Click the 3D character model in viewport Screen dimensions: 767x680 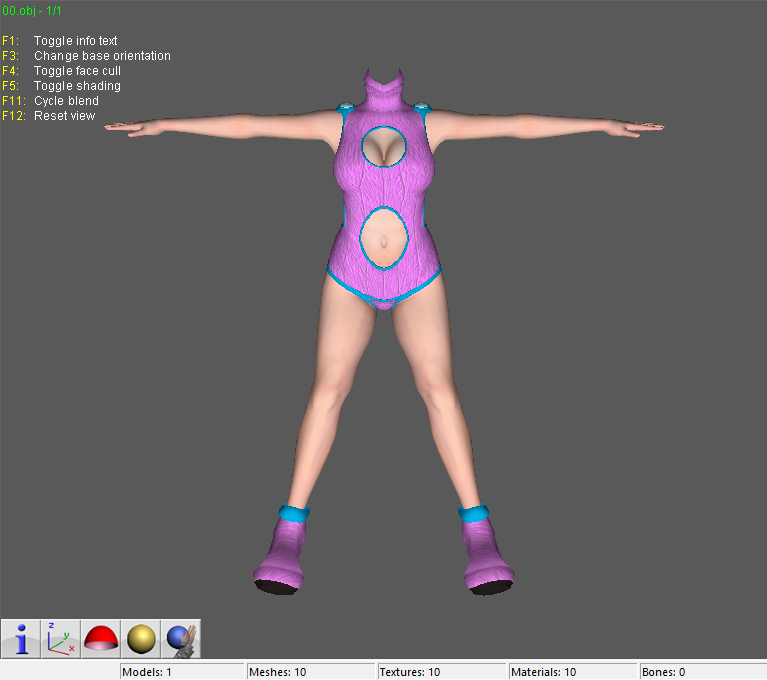(384, 333)
